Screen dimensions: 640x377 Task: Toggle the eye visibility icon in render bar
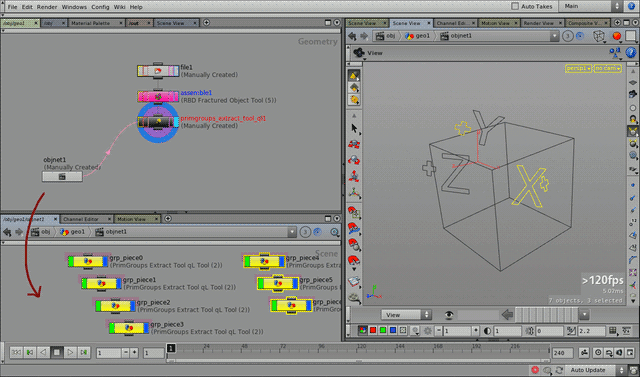449,315
